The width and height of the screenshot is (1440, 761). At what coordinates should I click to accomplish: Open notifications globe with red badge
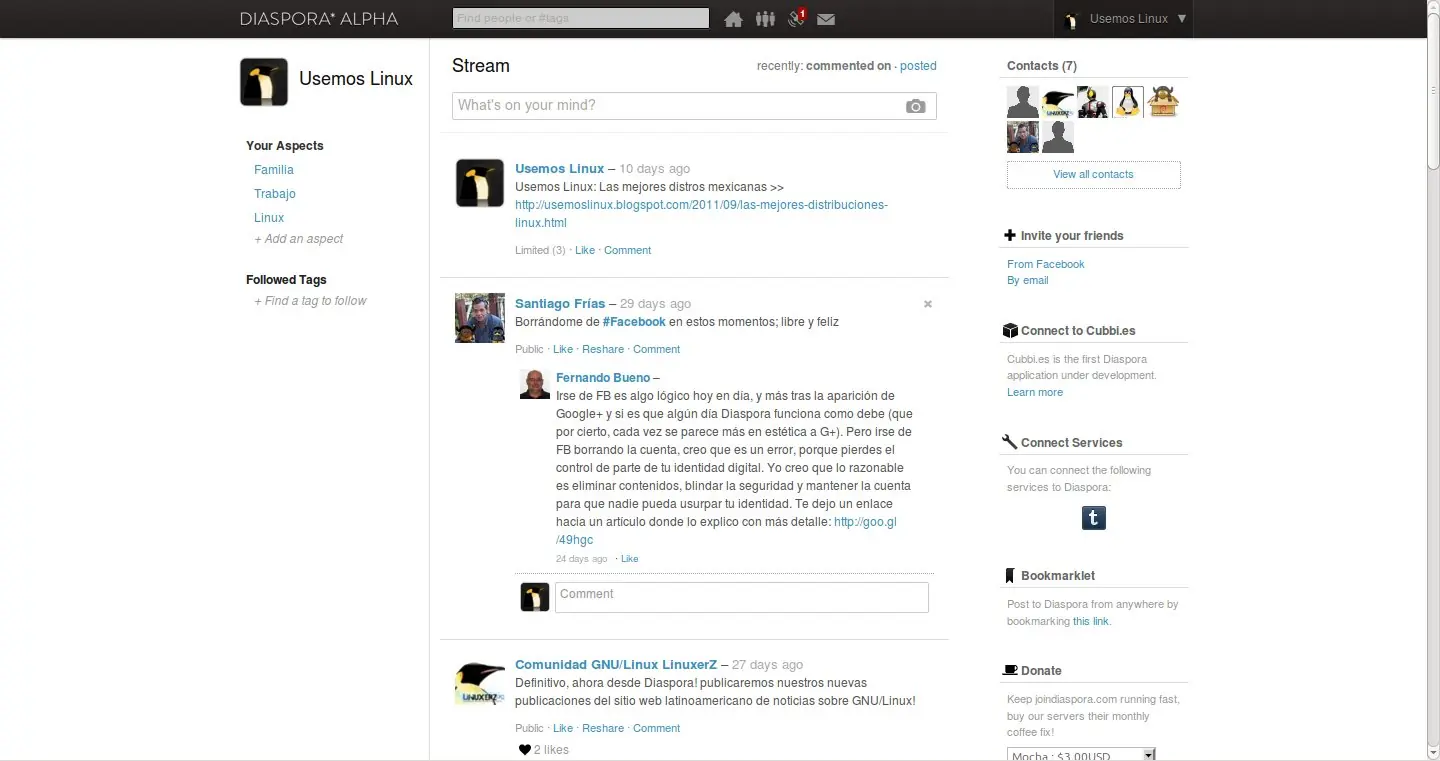[797, 18]
